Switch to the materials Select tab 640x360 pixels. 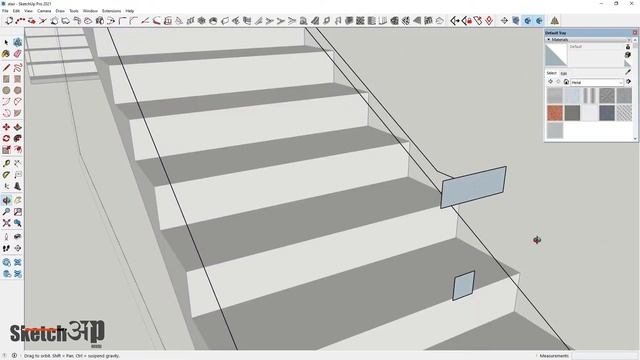(x=551, y=73)
